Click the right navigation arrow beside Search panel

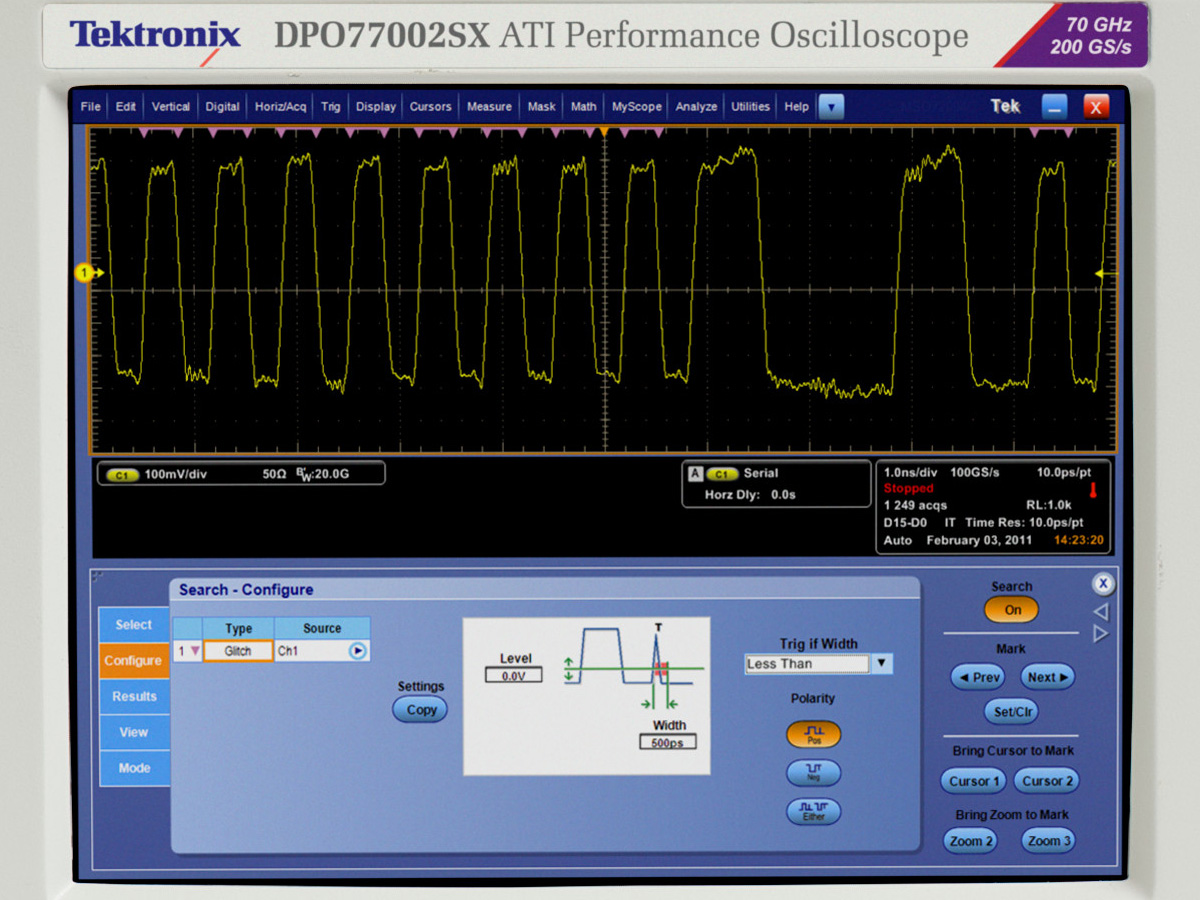click(1100, 632)
